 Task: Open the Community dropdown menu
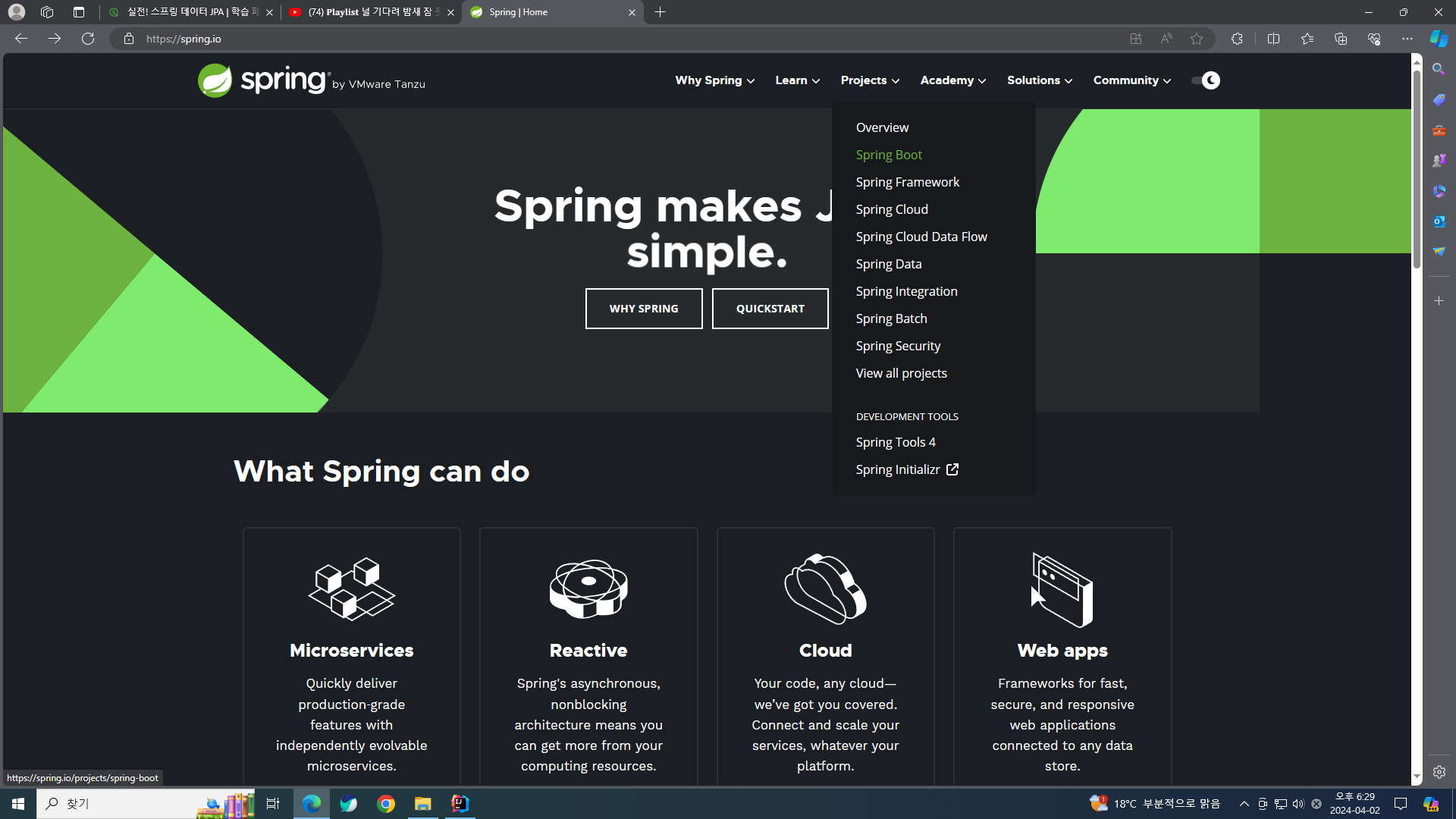(1131, 80)
